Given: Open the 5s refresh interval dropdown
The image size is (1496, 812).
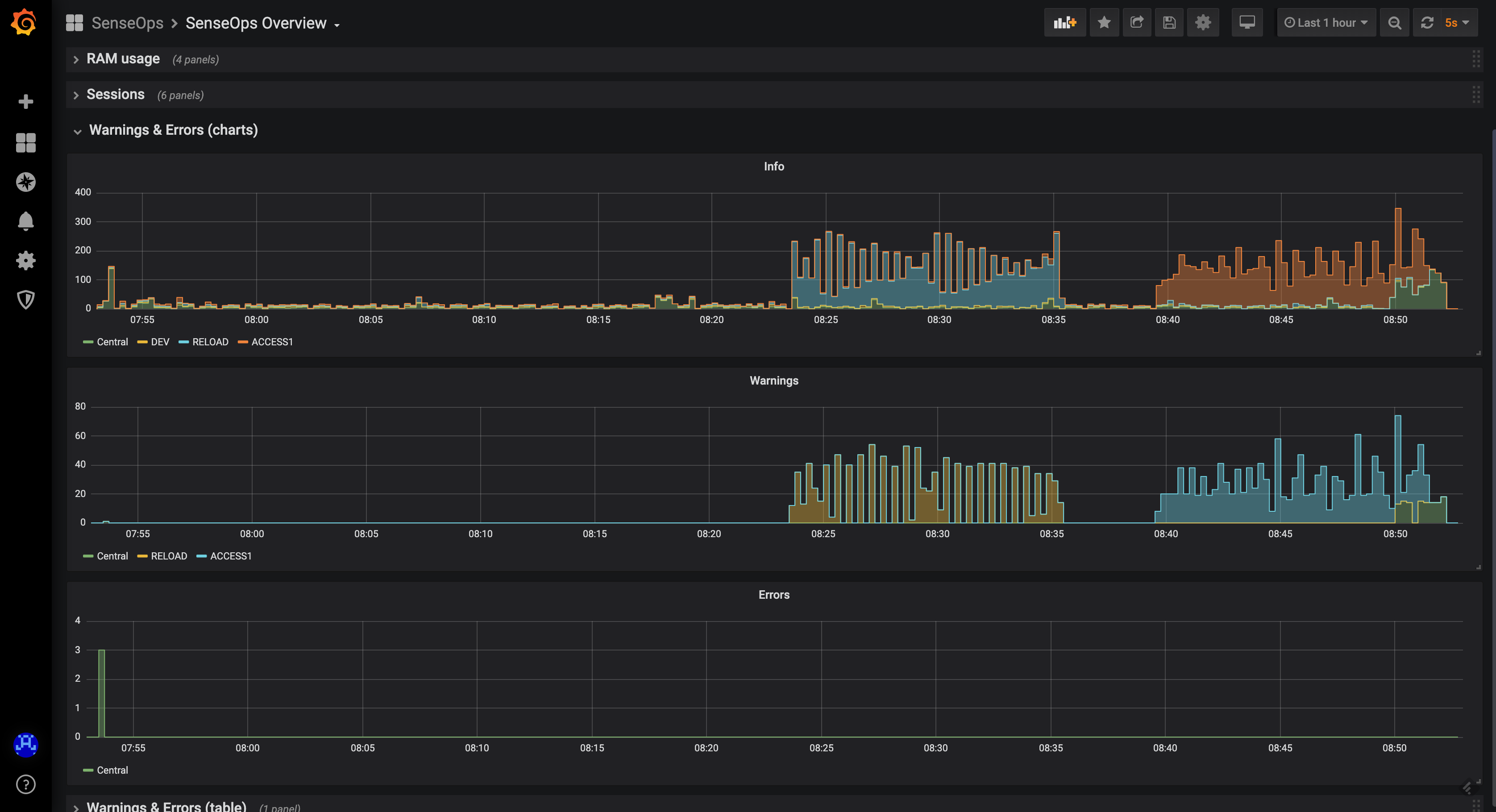Looking at the screenshot, I should click(x=1457, y=23).
